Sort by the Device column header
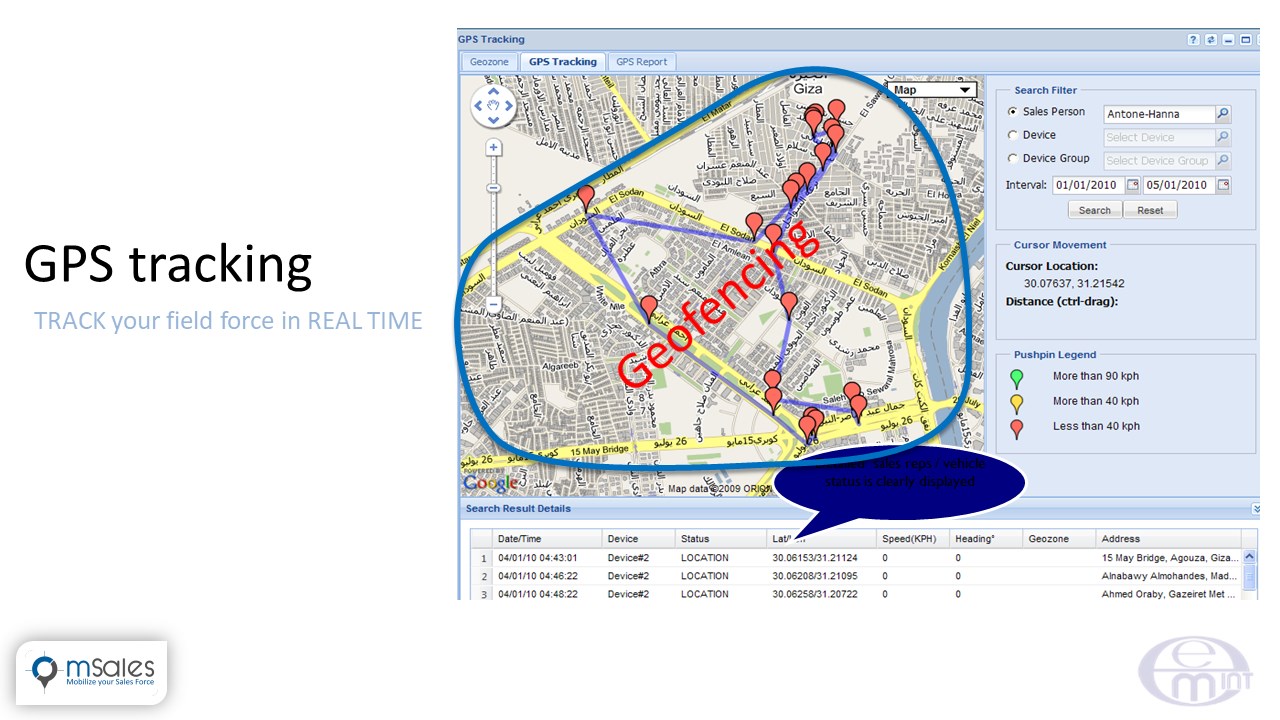Viewport: 1280px width, 720px height. pyautogui.click(x=638, y=539)
